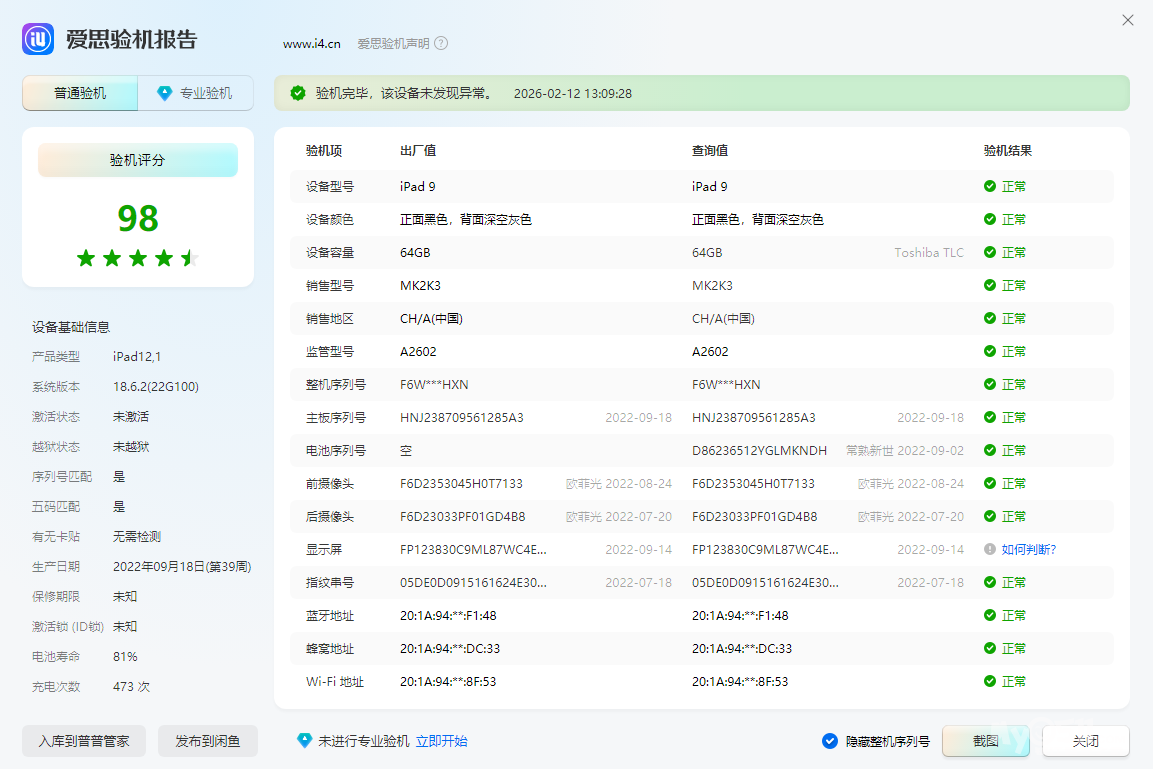
Task: Click green check icon in 设备型号 row
Action: click(x=990, y=186)
